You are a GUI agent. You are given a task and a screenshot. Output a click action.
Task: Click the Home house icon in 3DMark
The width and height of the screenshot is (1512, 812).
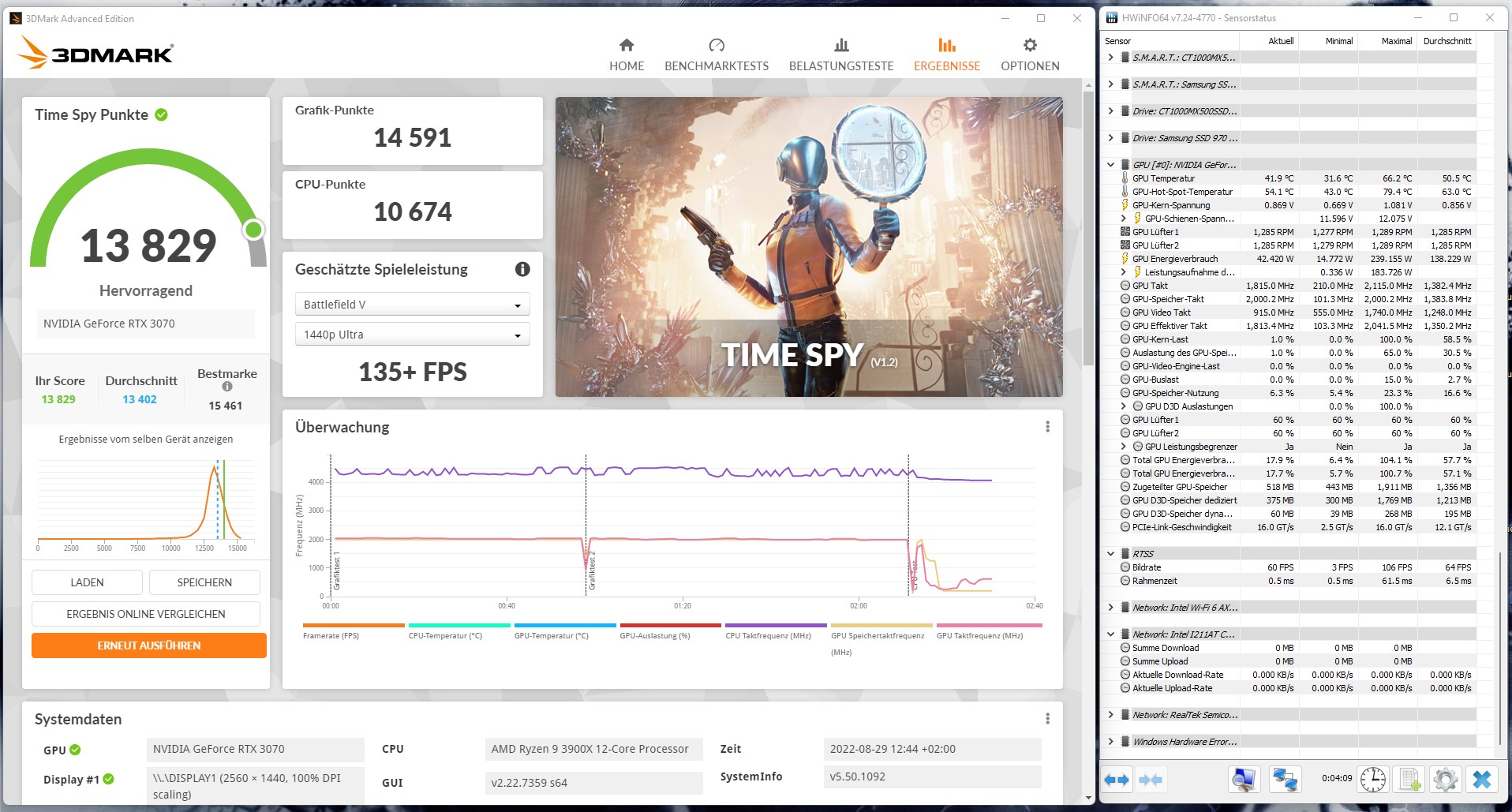click(627, 45)
